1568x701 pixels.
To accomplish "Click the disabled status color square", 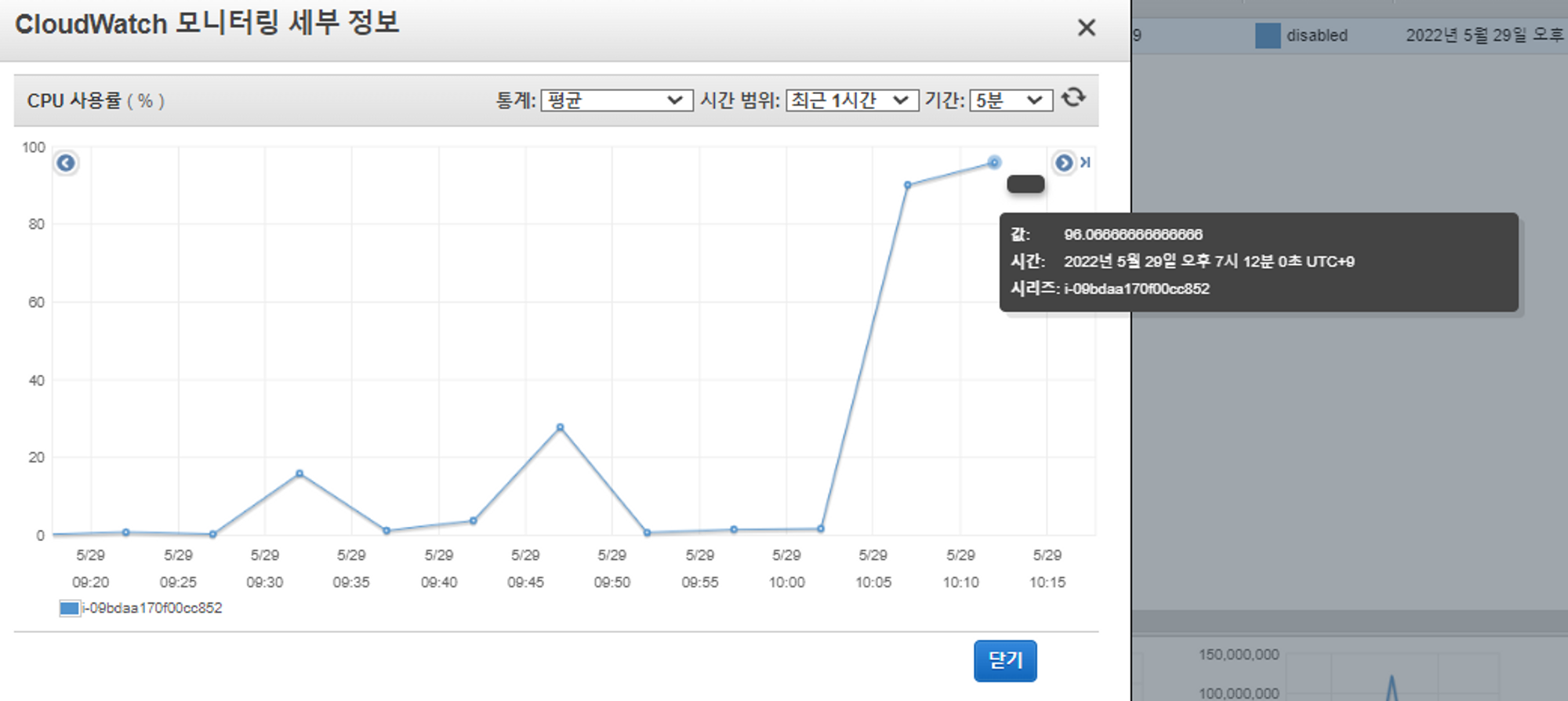I will (1267, 35).
